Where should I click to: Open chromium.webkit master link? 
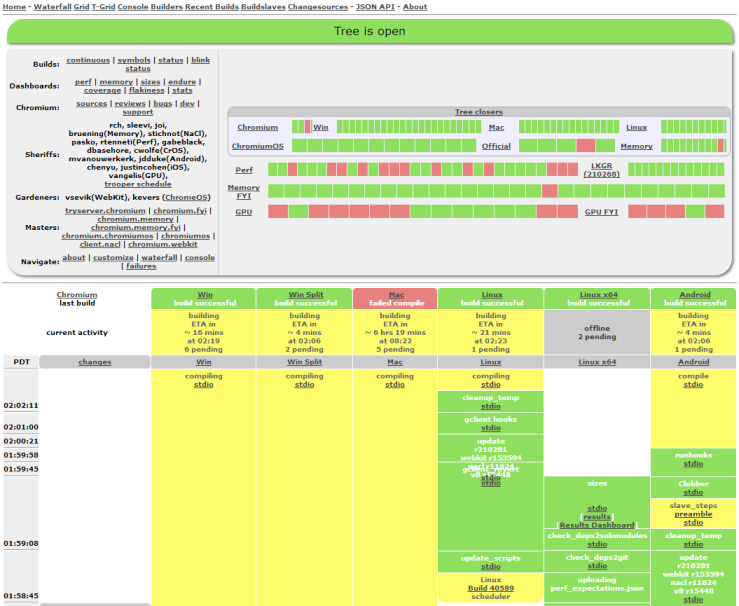pos(163,244)
